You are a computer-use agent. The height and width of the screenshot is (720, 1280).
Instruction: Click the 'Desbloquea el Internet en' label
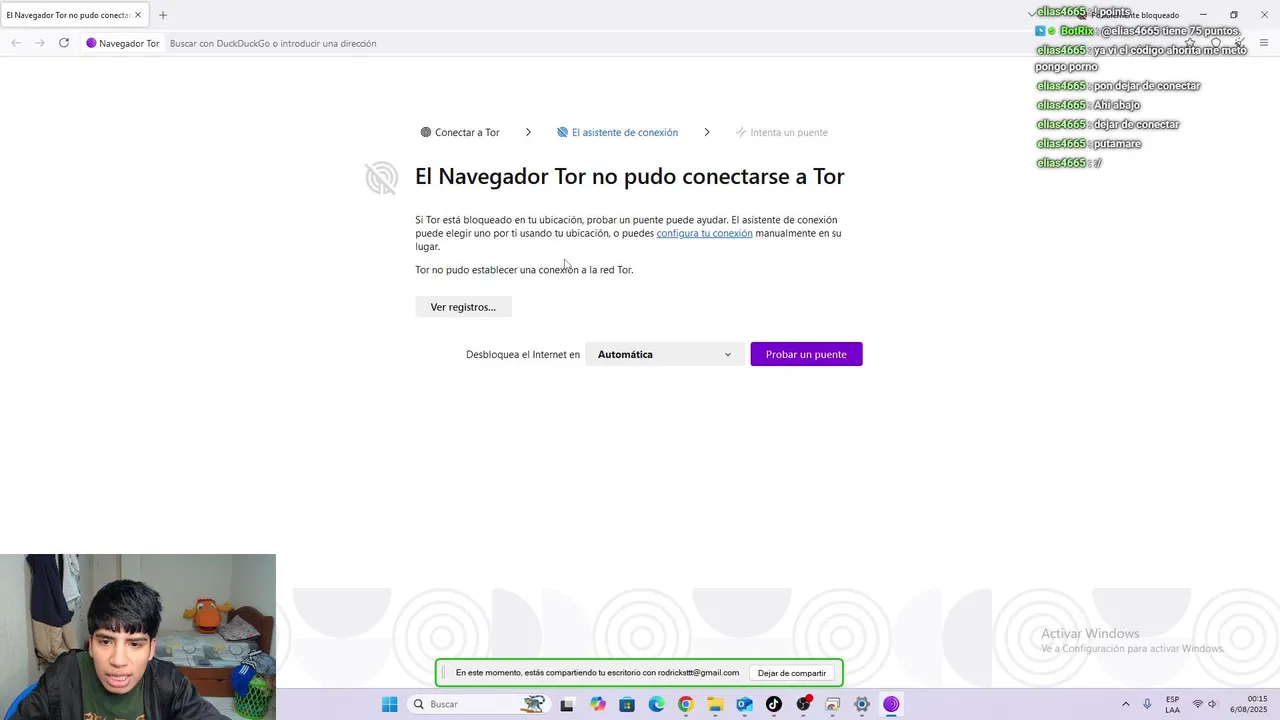click(523, 354)
